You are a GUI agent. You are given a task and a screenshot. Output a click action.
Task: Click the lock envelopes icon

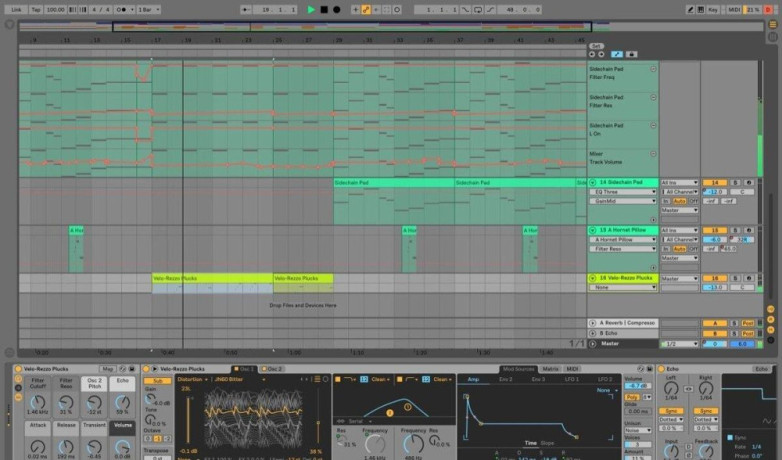click(631, 54)
